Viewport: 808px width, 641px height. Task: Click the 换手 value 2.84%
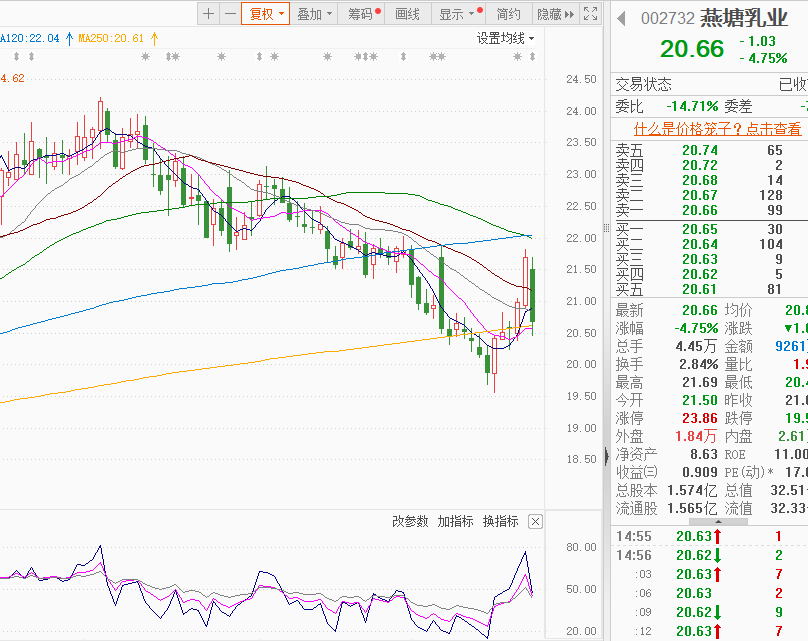pyautogui.click(x=698, y=364)
